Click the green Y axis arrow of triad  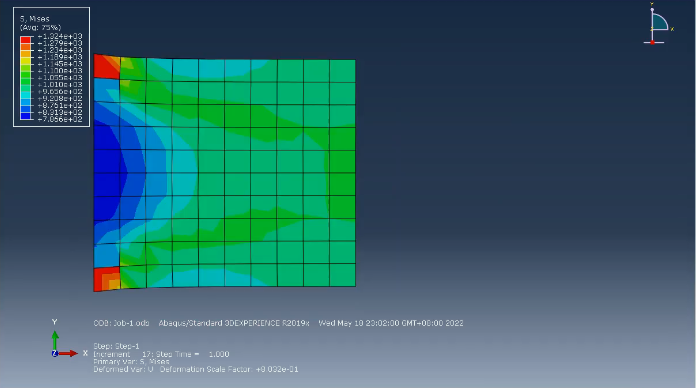point(55,340)
